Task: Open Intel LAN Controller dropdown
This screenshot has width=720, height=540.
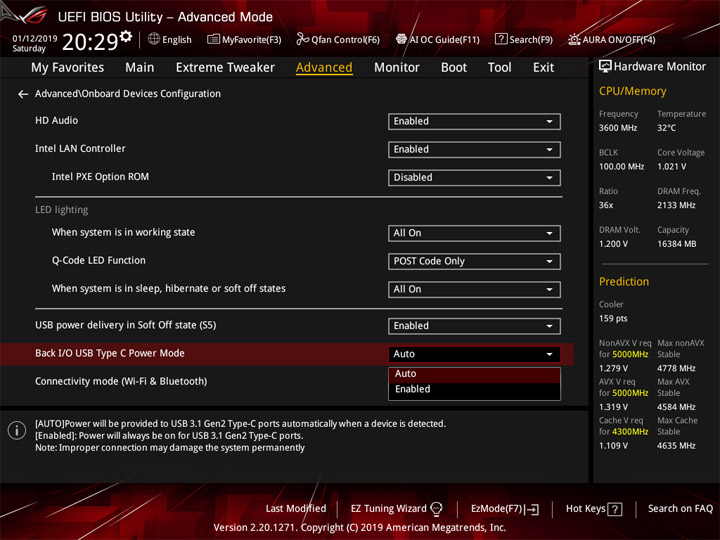Action: pyautogui.click(x=474, y=149)
